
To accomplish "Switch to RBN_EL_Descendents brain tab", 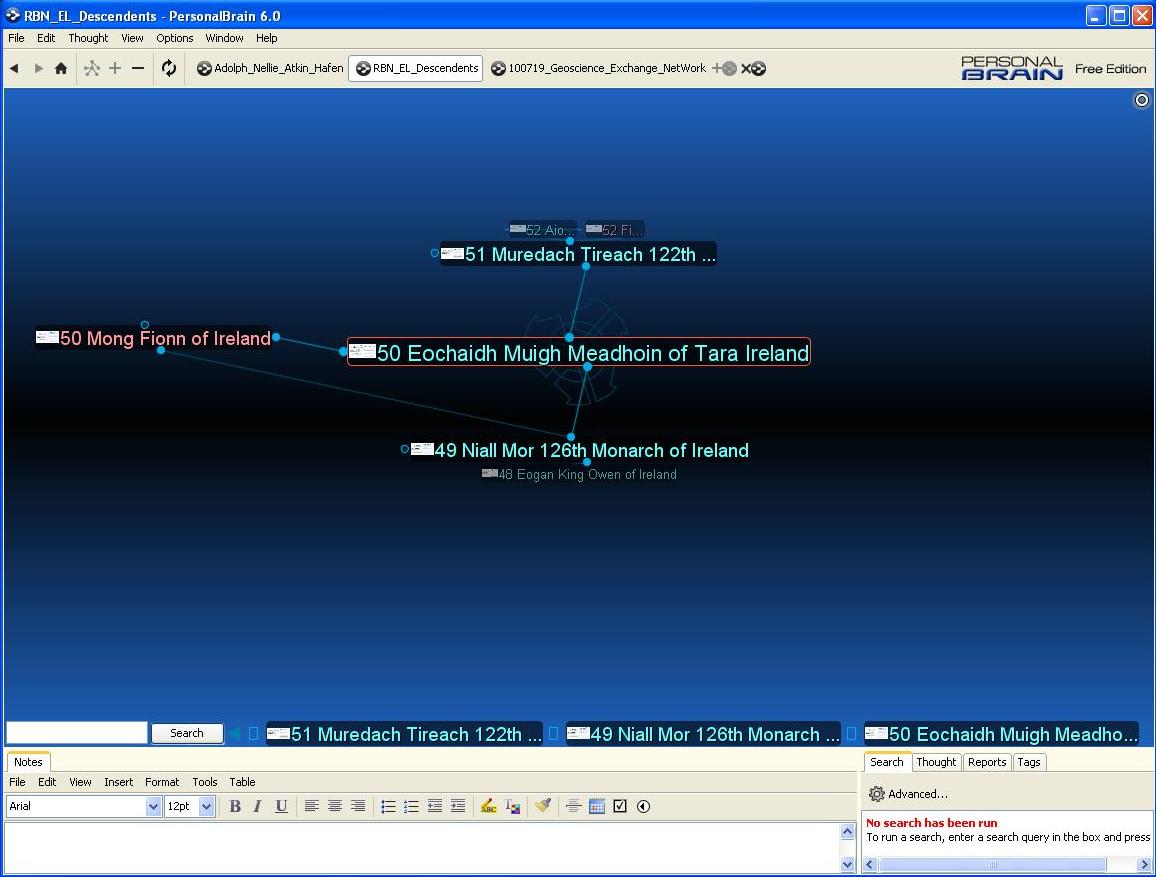I will 416,69.
